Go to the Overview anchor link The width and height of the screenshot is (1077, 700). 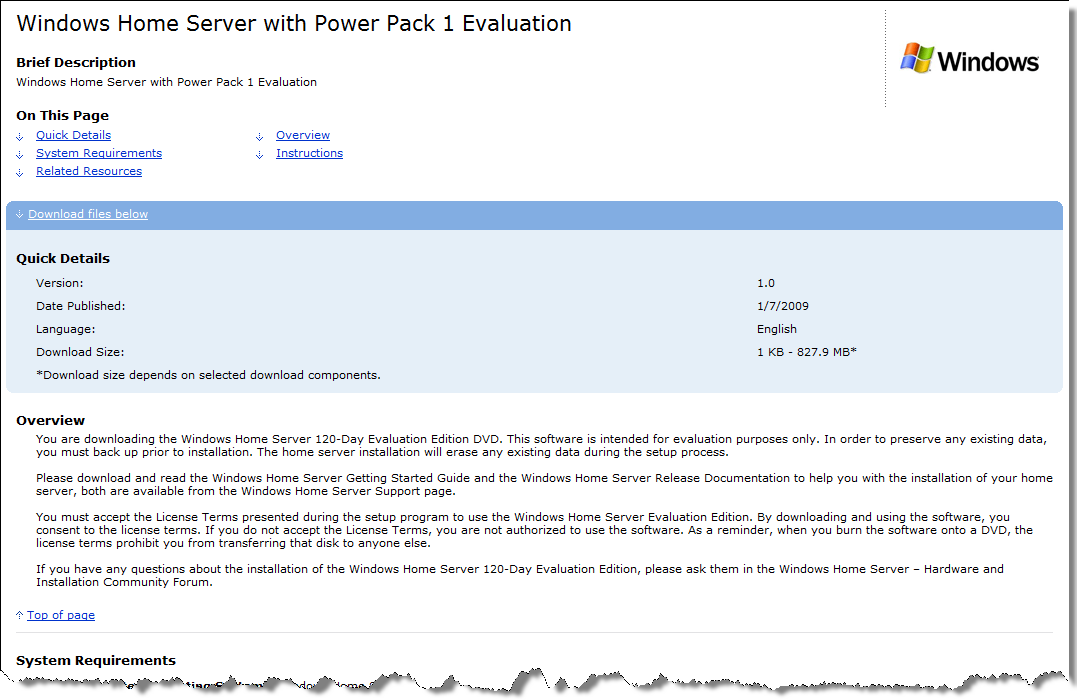tap(303, 135)
